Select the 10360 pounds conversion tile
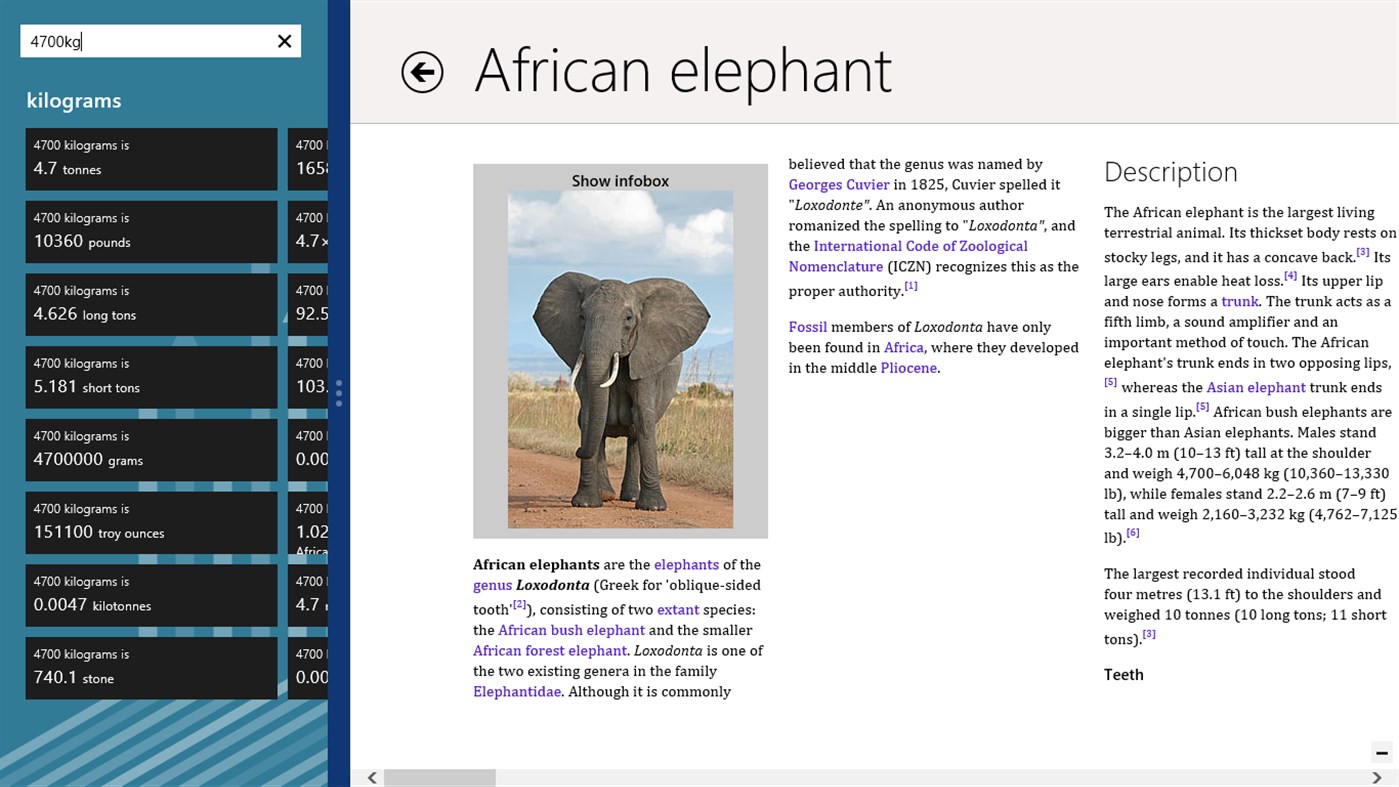This screenshot has width=1399, height=787. click(151, 231)
